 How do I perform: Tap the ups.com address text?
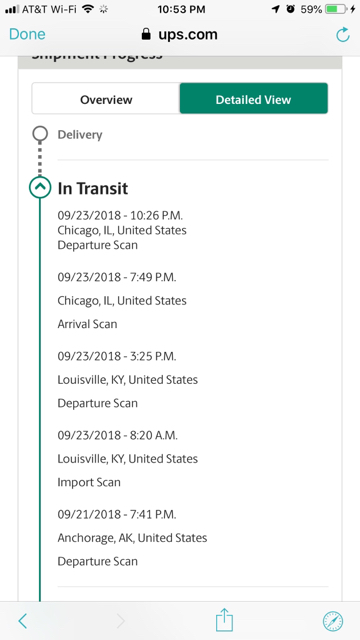coord(188,35)
